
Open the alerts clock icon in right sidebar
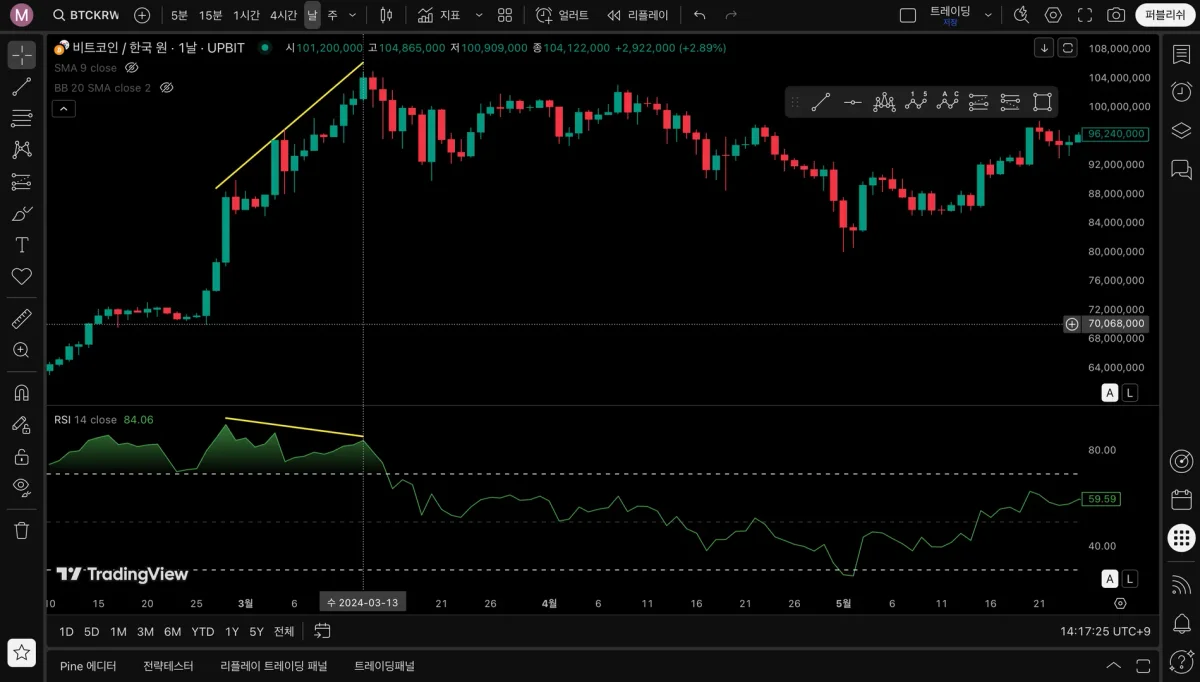(1181, 91)
